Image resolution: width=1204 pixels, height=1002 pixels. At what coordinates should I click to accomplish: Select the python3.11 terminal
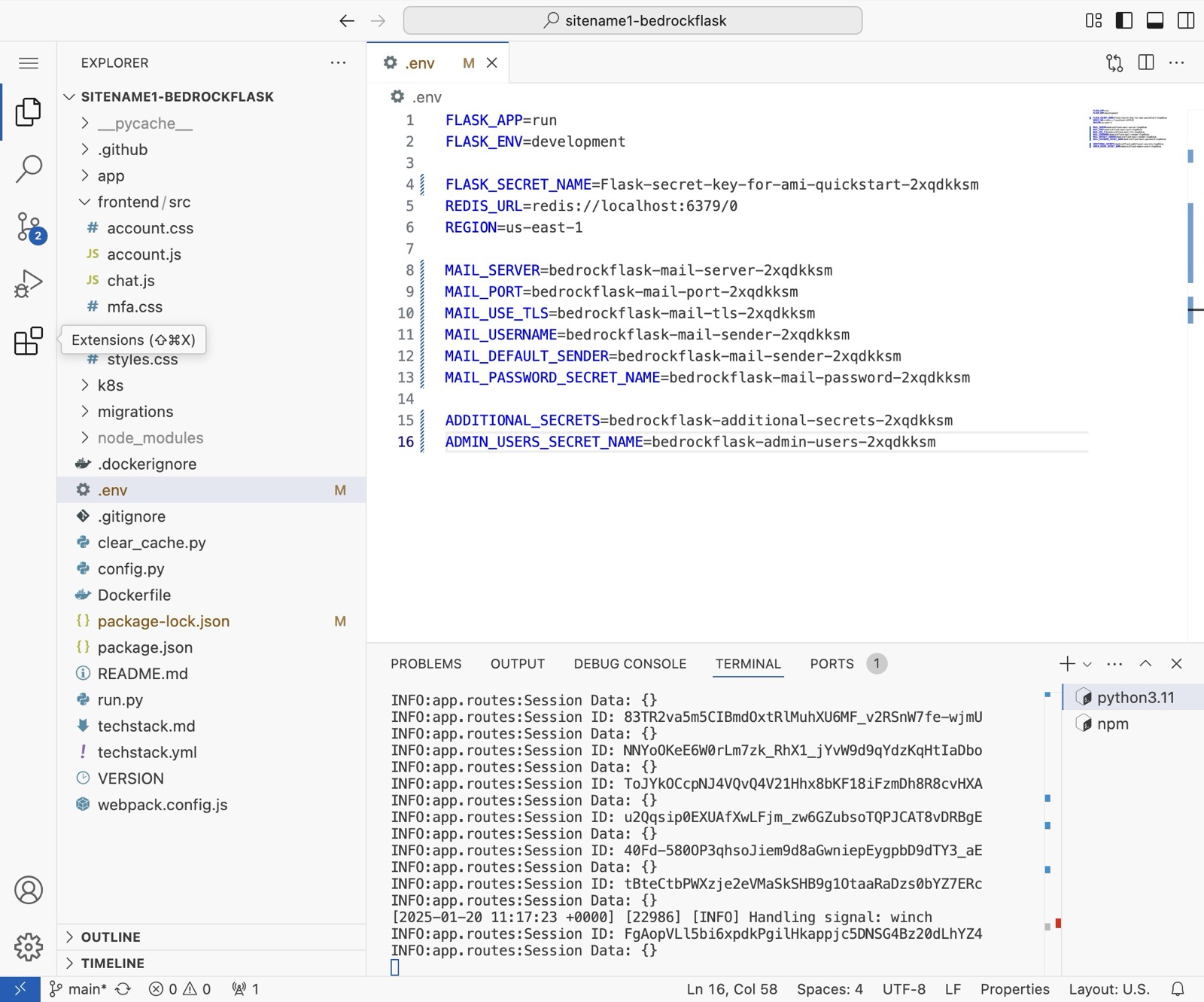tap(1133, 698)
